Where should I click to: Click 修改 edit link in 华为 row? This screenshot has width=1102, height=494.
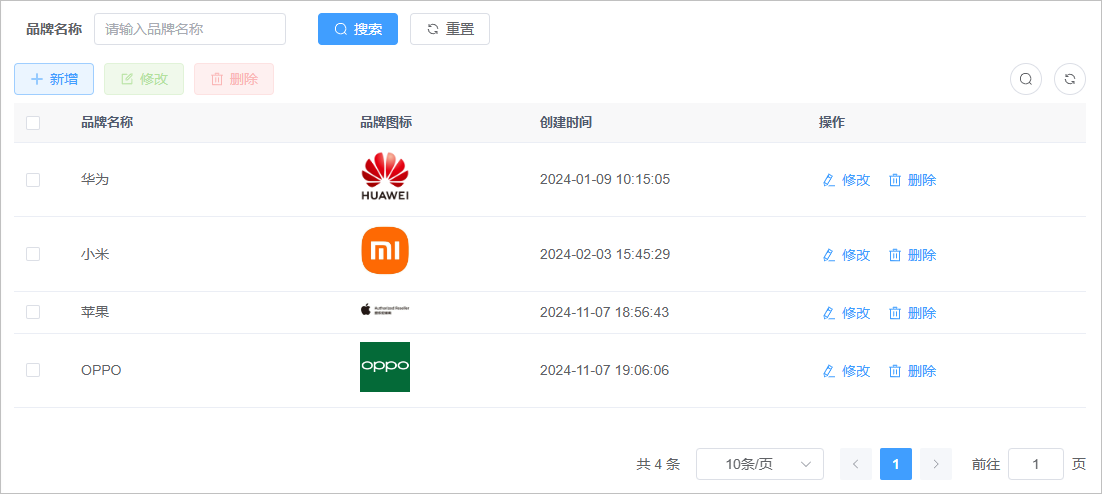tap(847, 181)
